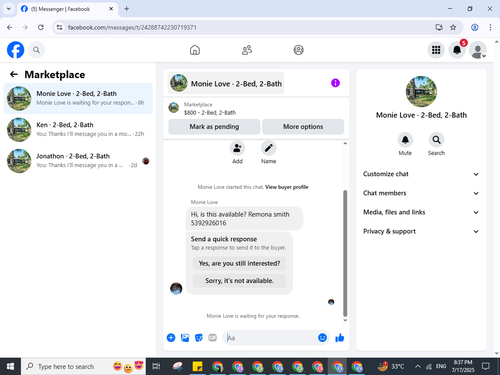500x375 pixels.
Task: Click the More options button
Action: (303, 127)
